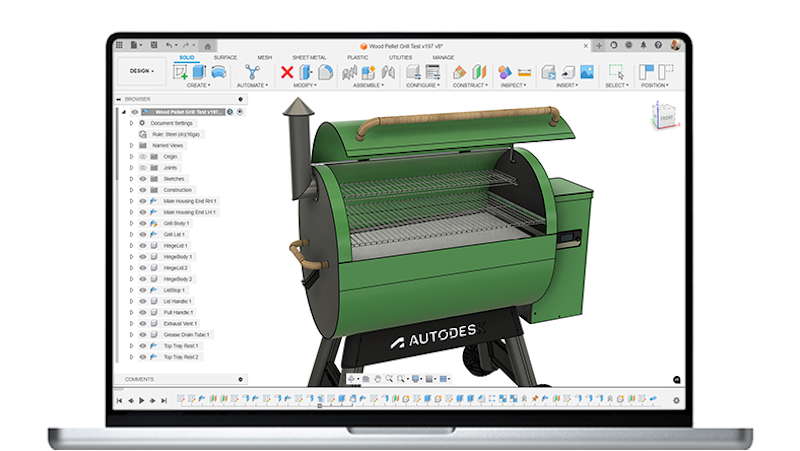Click the Save icon in top bar
Viewport: 800px width, 451px height.
154,45
